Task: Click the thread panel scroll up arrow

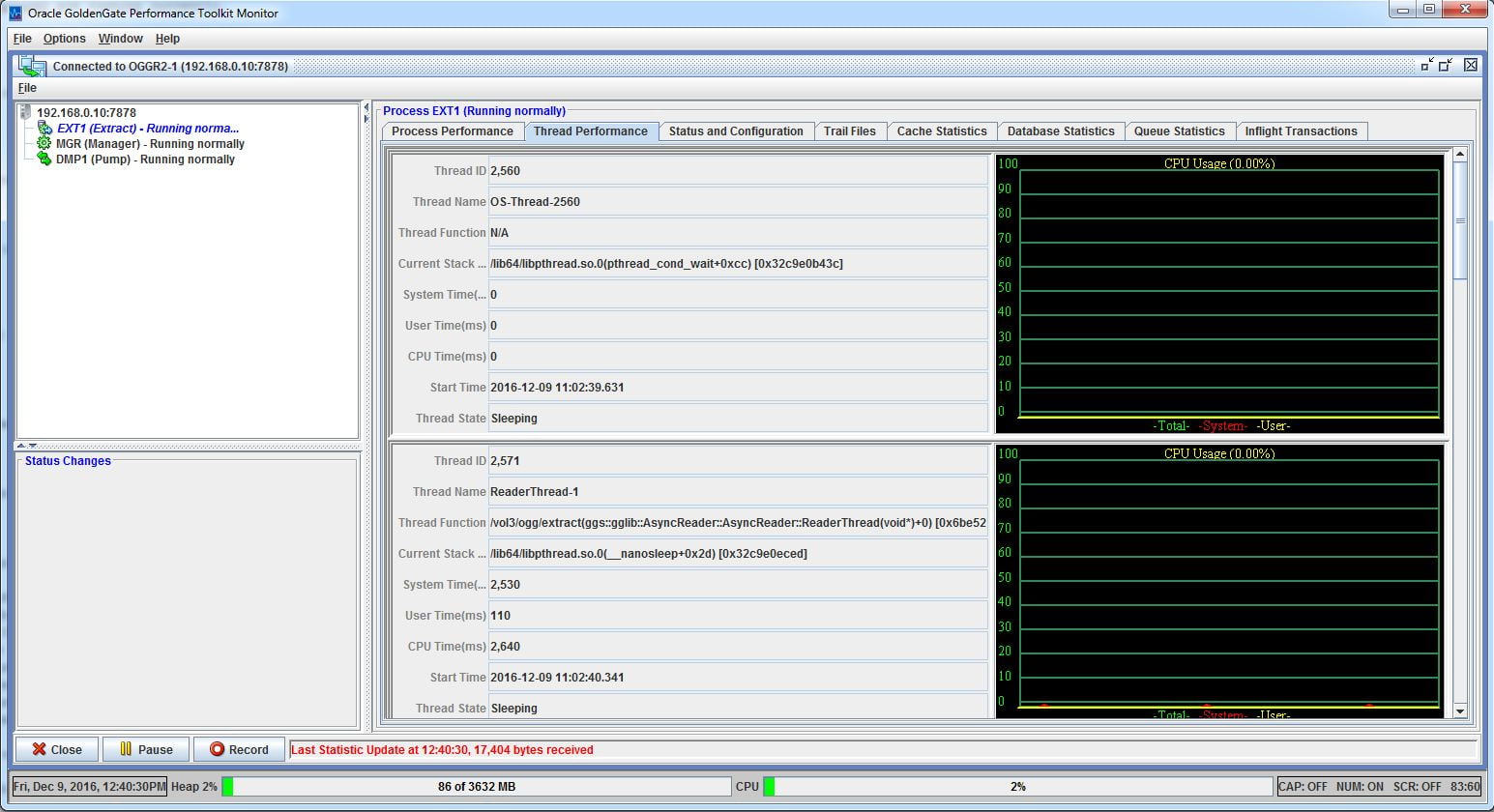Action: click(x=1460, y=154)
